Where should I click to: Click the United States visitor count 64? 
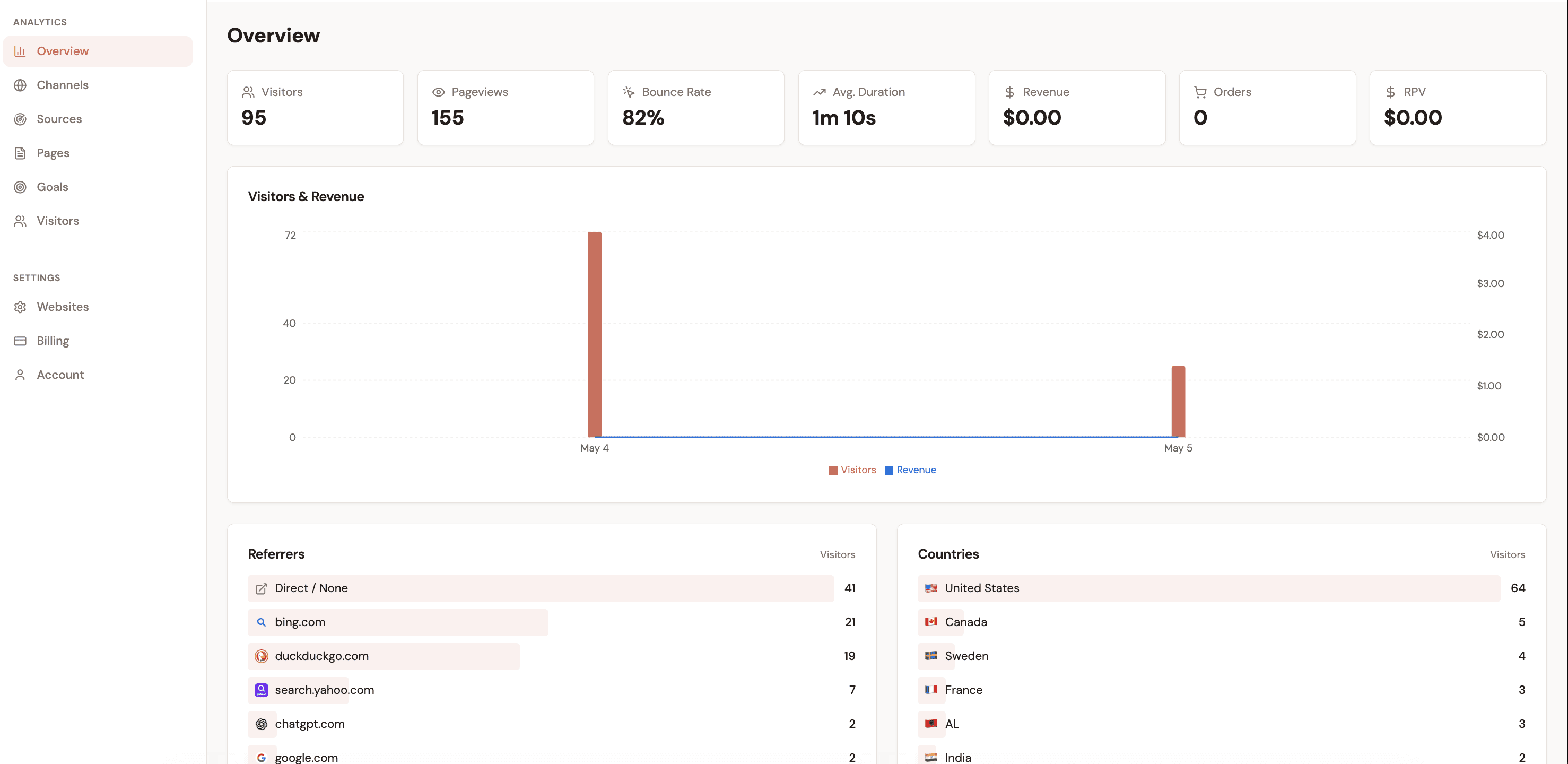point(1518,588)
